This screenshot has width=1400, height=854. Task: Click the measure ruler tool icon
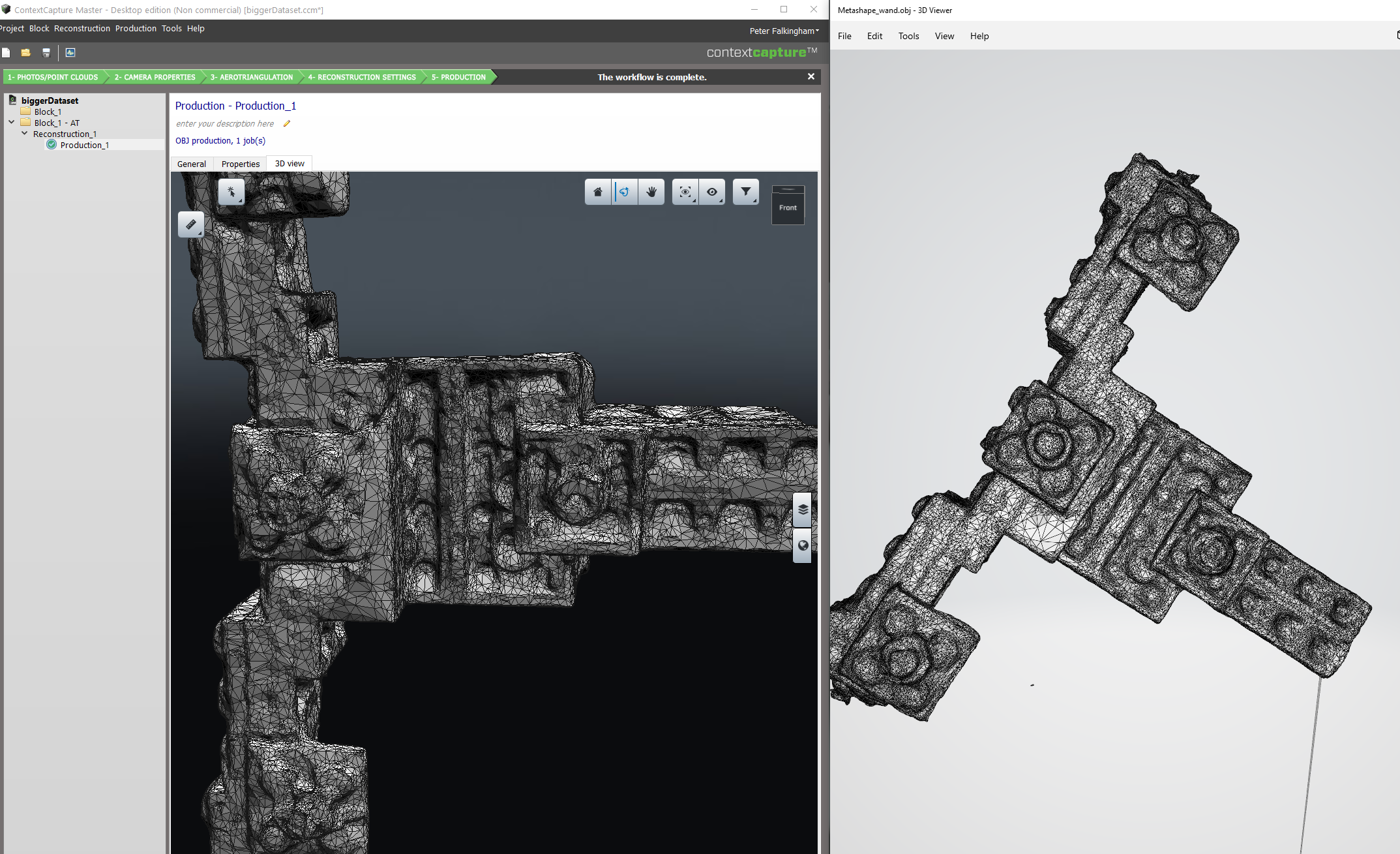[x=191, y=224]
